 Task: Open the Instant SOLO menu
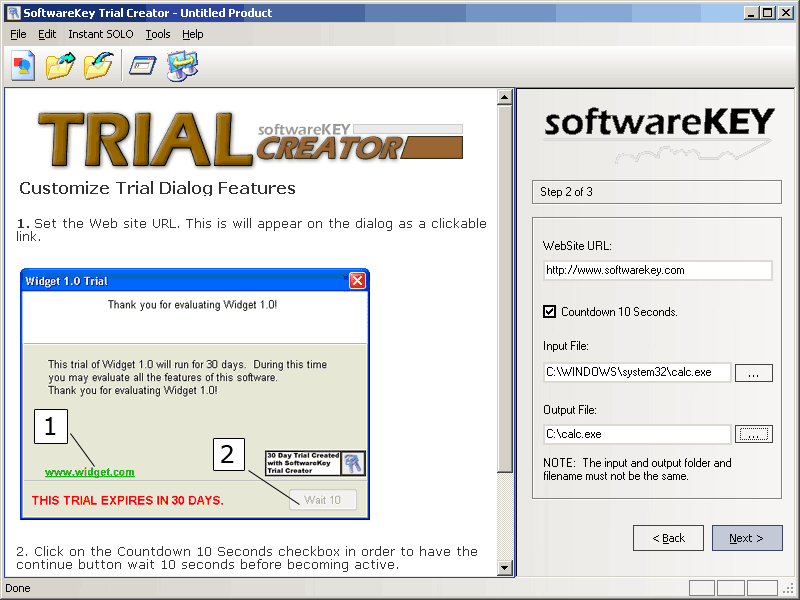(x=101, y=34)
